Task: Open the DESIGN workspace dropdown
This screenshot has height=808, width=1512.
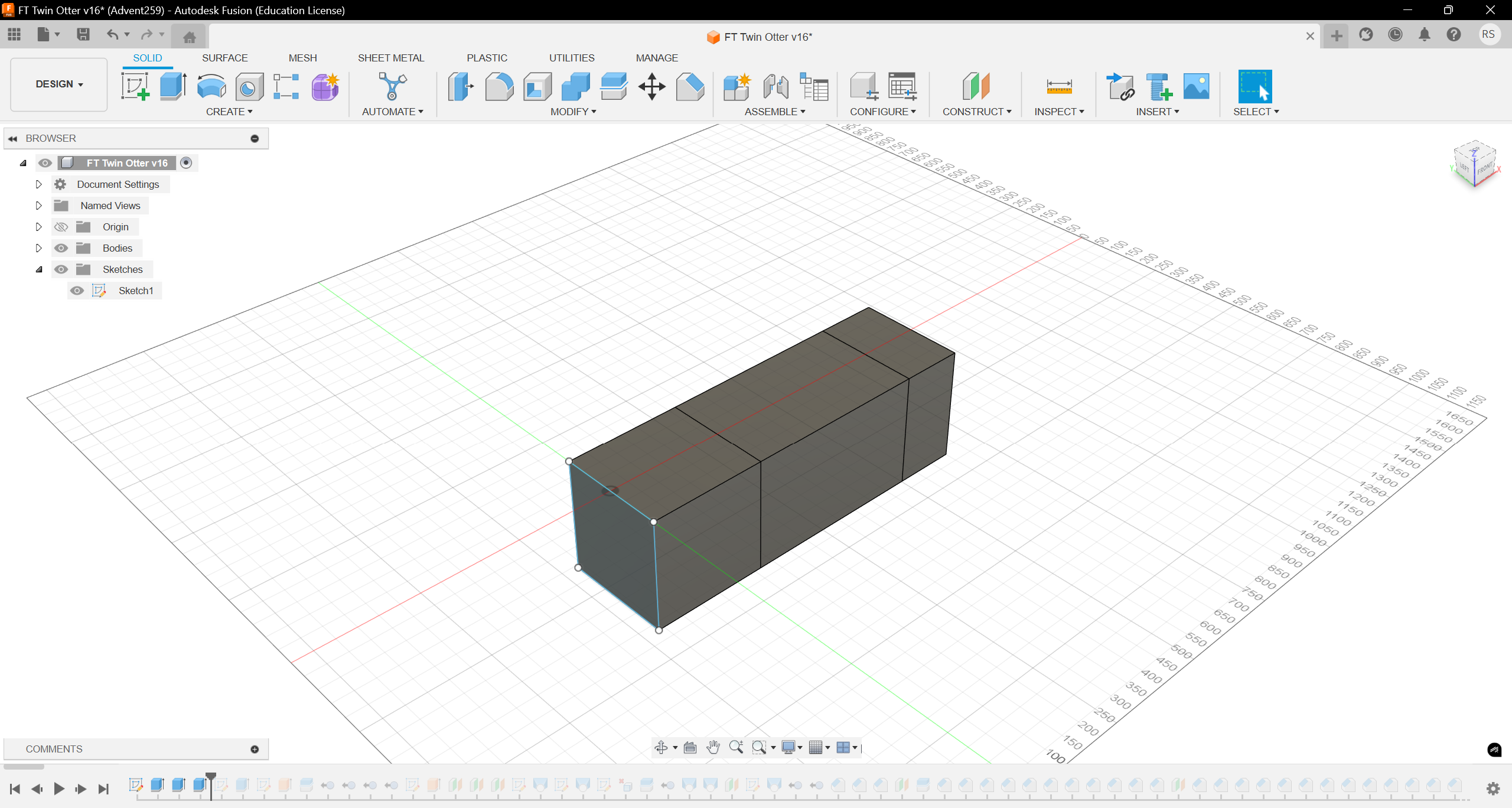Action: click(59, 84)
